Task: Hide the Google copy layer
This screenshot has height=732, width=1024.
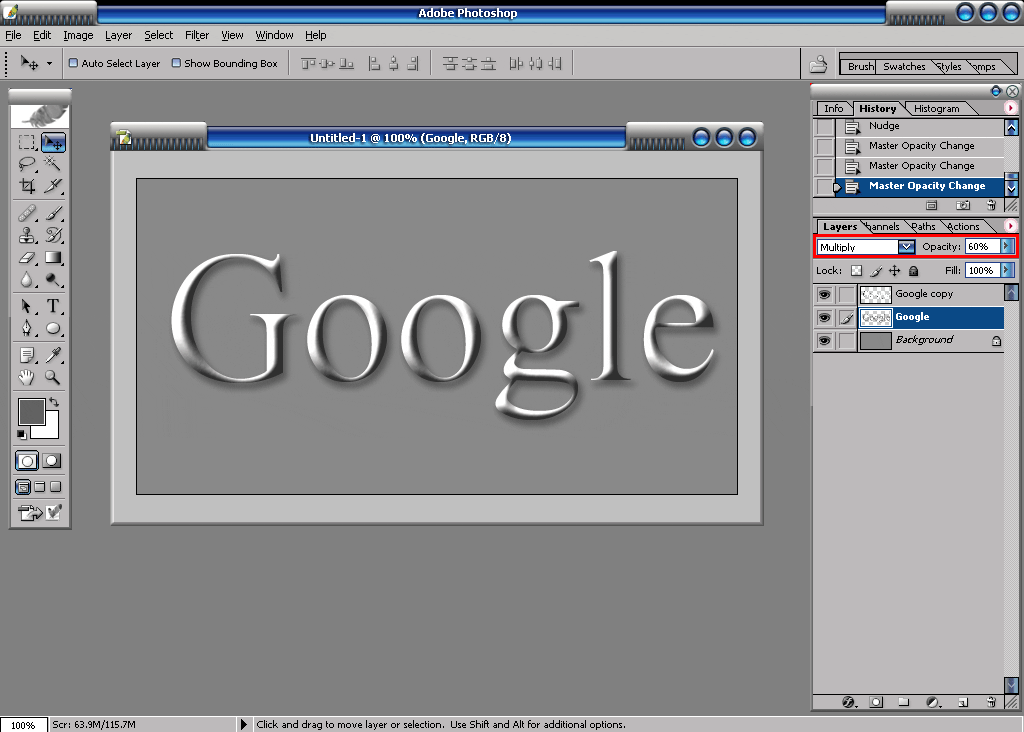Action: (x=824, y=294)
